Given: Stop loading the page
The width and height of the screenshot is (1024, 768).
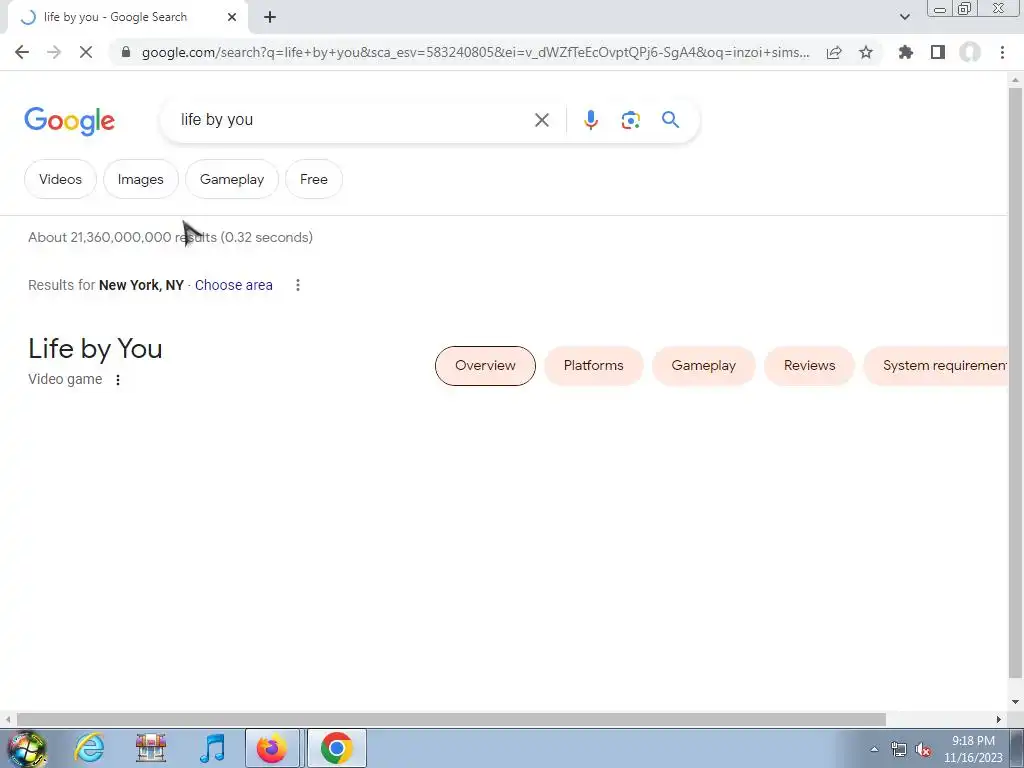Looking at the screenshot, I should 86,52.
